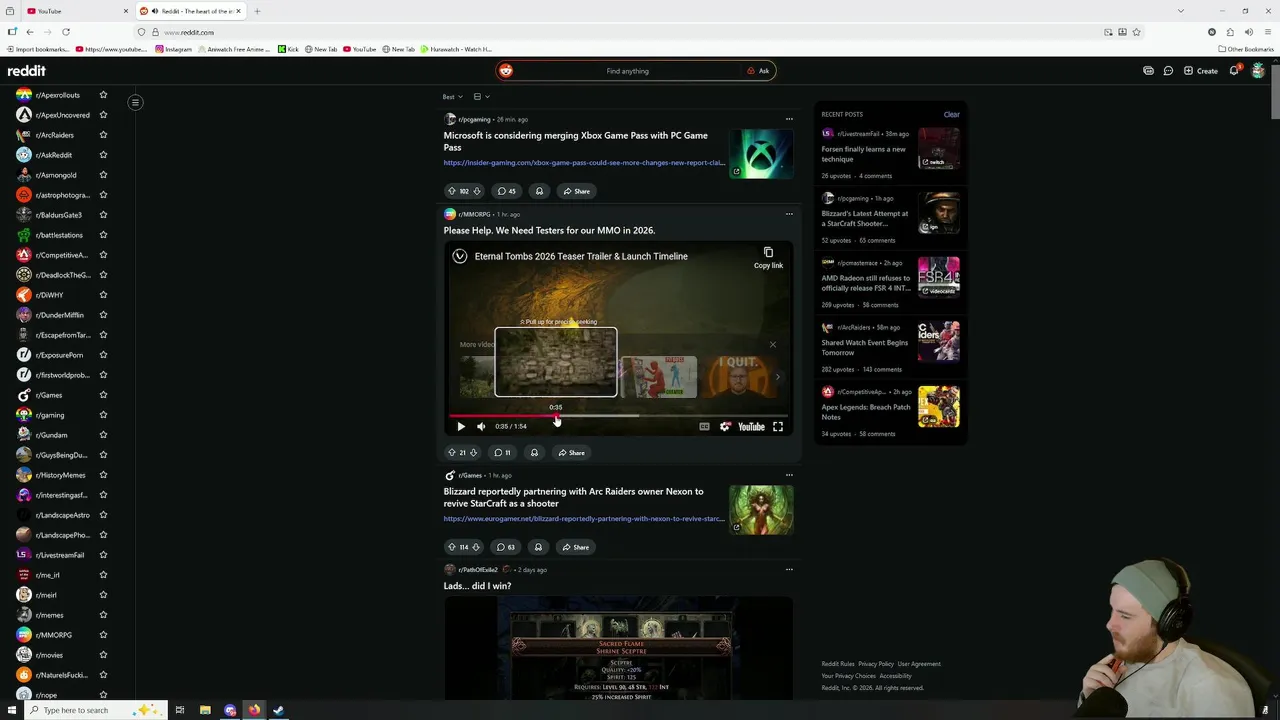Collapse the left sidebar with the menu icon
This screenshot has width=1280, height=720.
click(x=135, y=102)
